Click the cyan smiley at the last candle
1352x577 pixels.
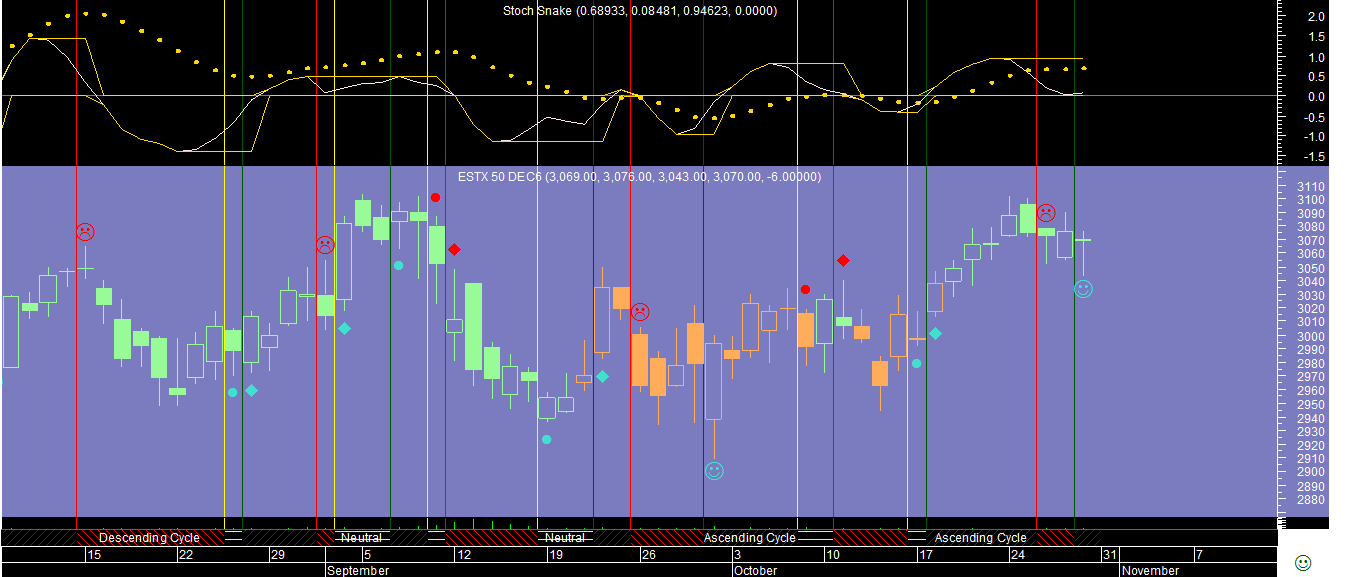point(1083,289)
